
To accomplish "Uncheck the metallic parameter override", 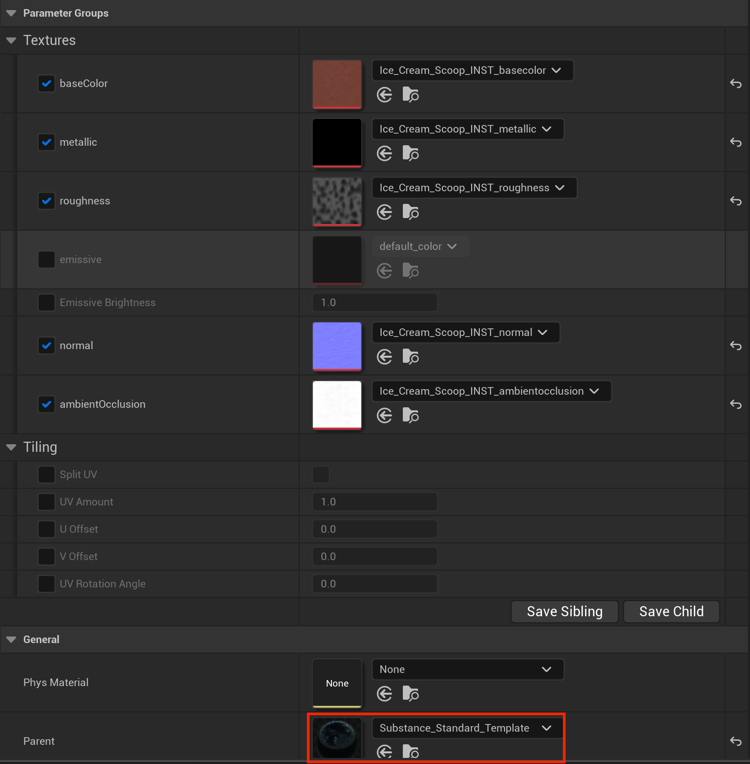I will tap(46, 142).
